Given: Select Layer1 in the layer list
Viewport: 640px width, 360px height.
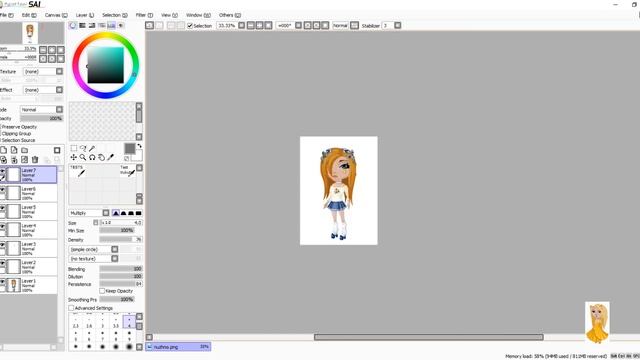Looking at the screenshot, I should pos(29,285).
